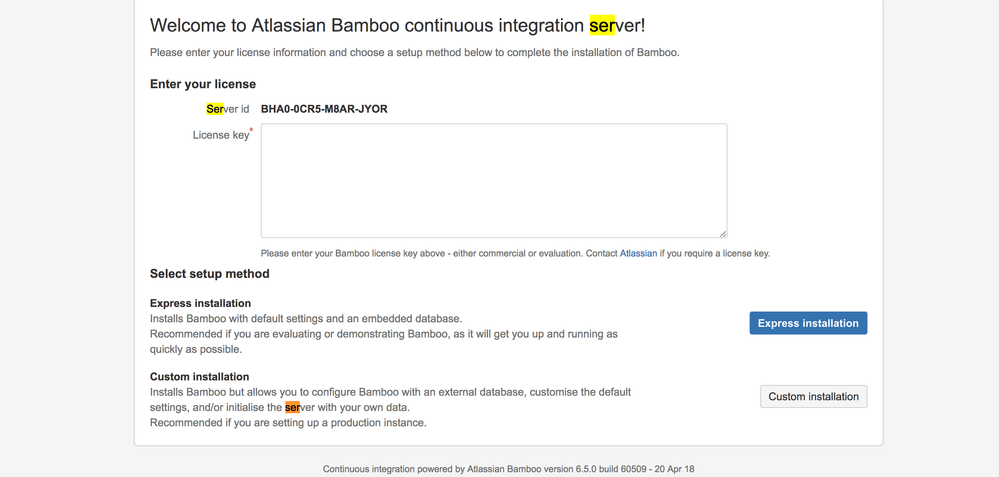The height and width of the screenshot is (477, 999).
Task: Click the bold 'Express installation' subheading text
Action: [x=200, y=303]
